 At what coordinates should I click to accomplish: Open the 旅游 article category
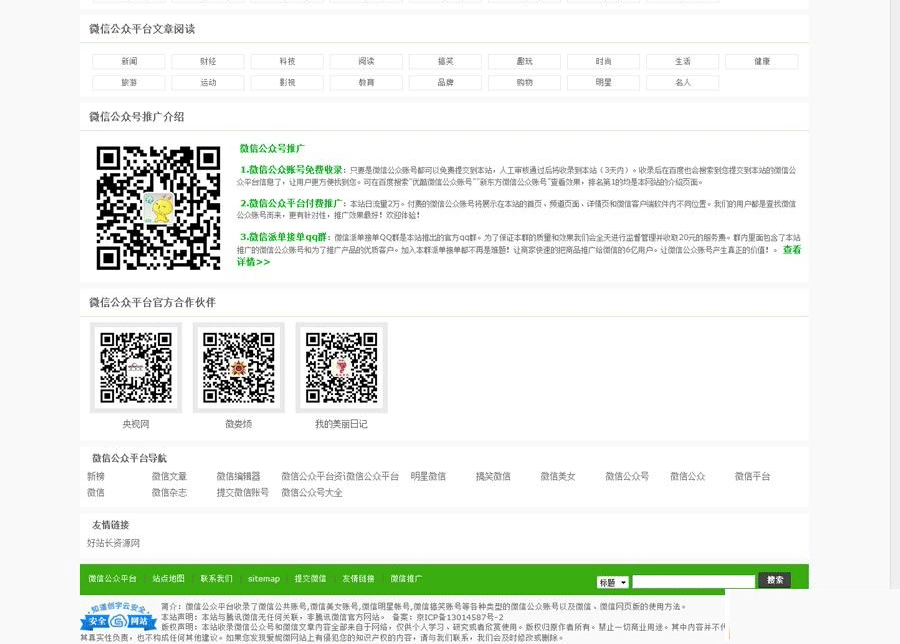129,83
